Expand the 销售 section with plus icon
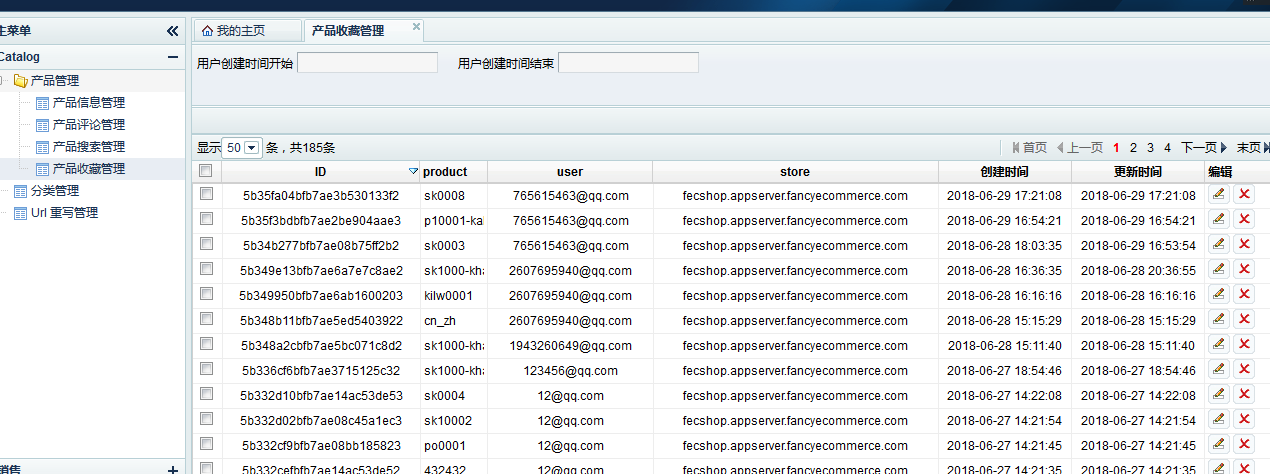This screenshot has height=474, width=1270. click(x=173, y=468)
